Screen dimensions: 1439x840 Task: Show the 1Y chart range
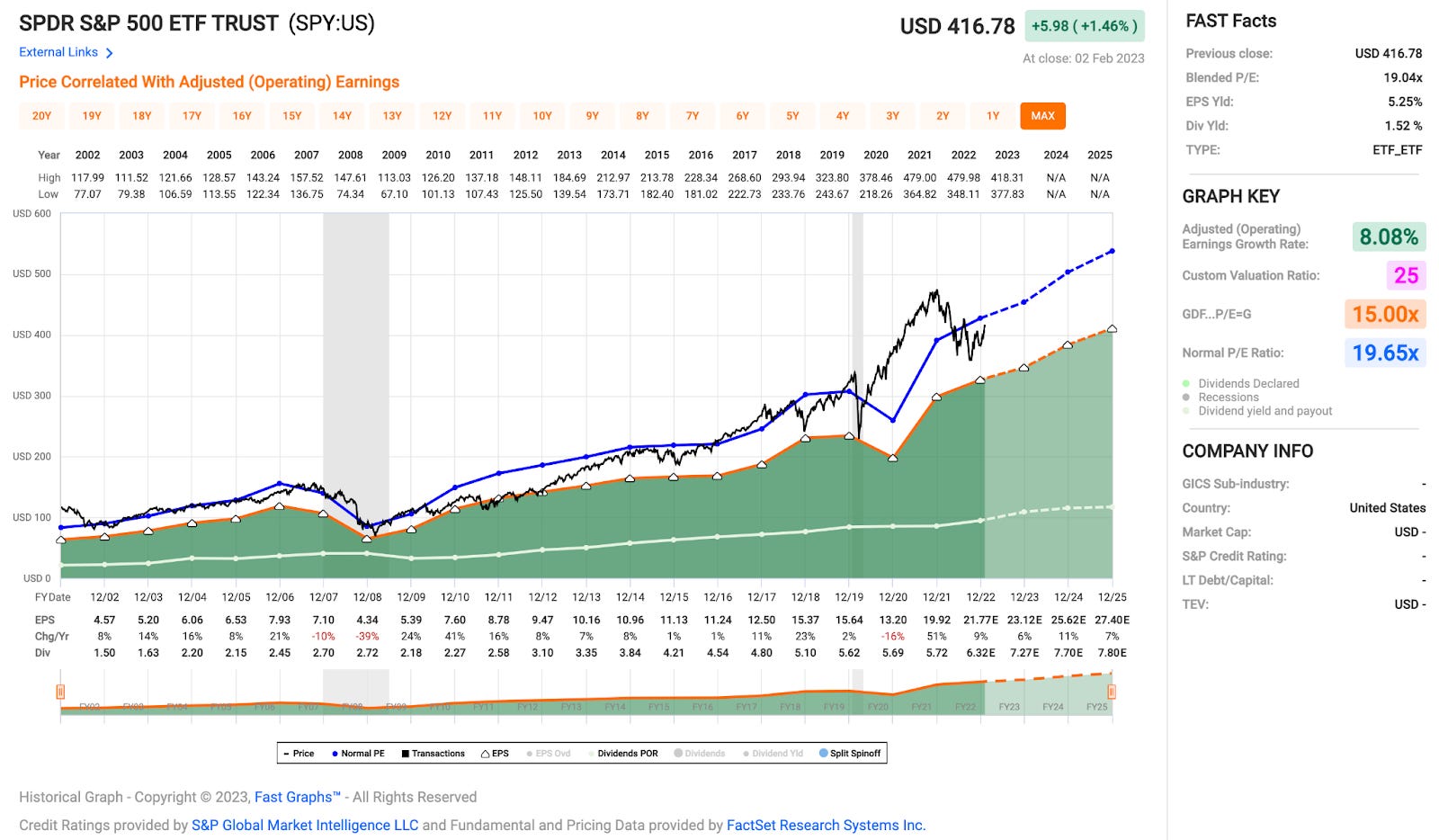pyautogui.click(x=993, y=116)
